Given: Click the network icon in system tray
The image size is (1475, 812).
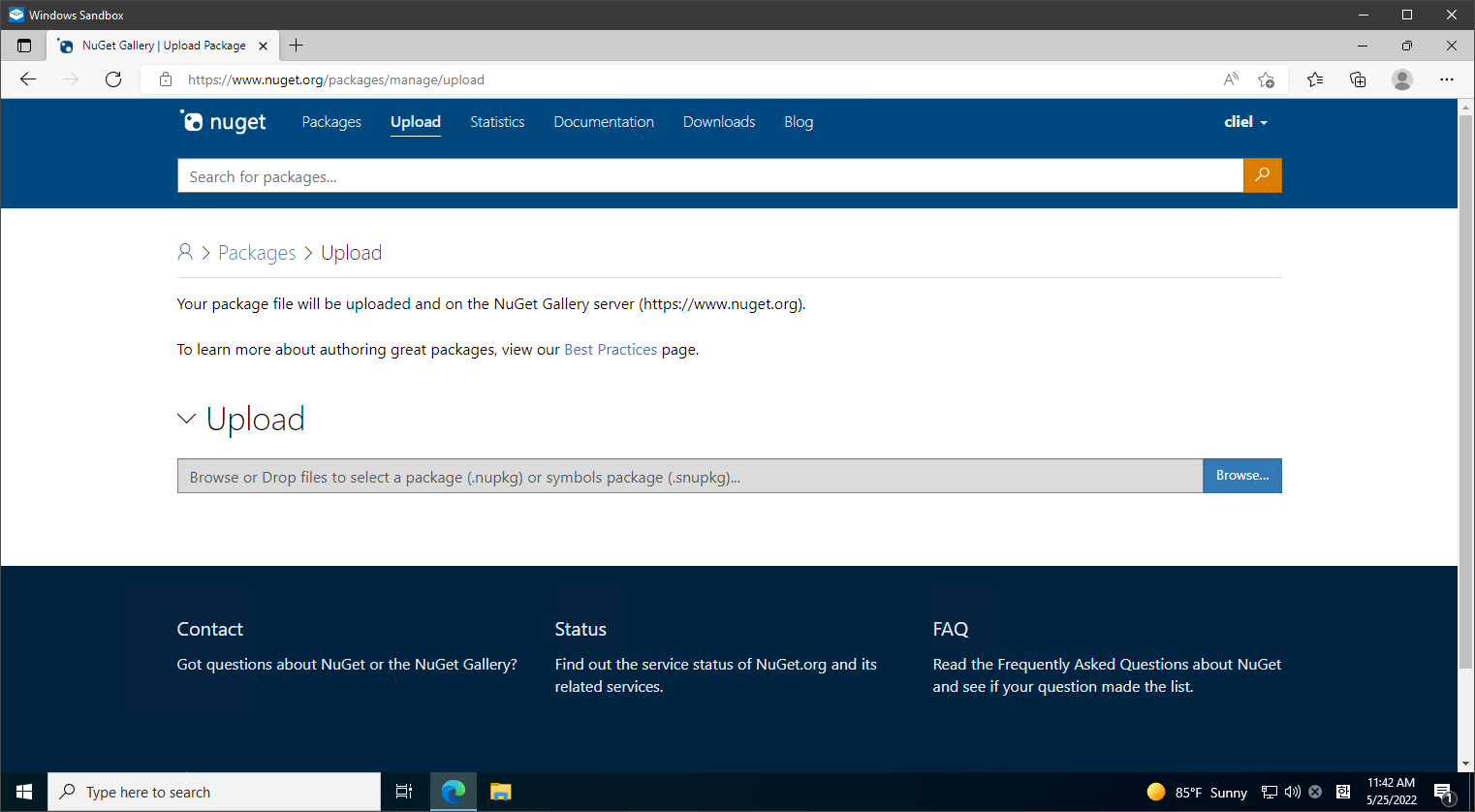Looking at the screenshot, I should pyautogui.click(x=1269, y=792).
